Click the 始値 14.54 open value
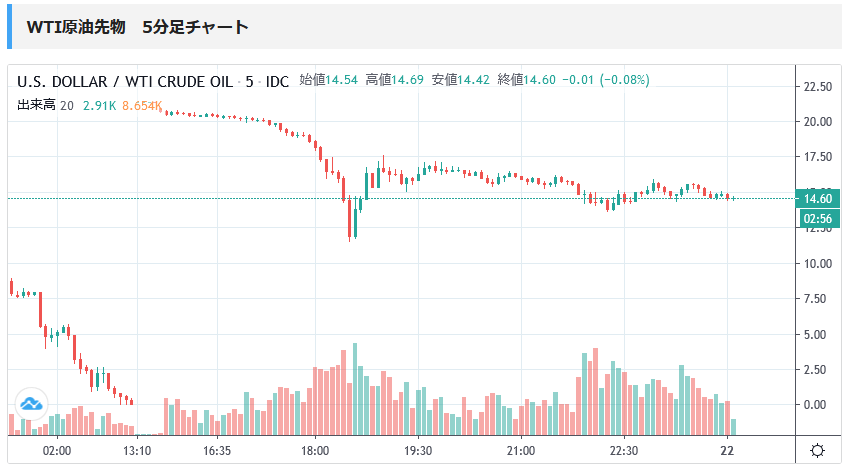The width and height of the screenshot is (853, 472). click(x=328, y=80)
